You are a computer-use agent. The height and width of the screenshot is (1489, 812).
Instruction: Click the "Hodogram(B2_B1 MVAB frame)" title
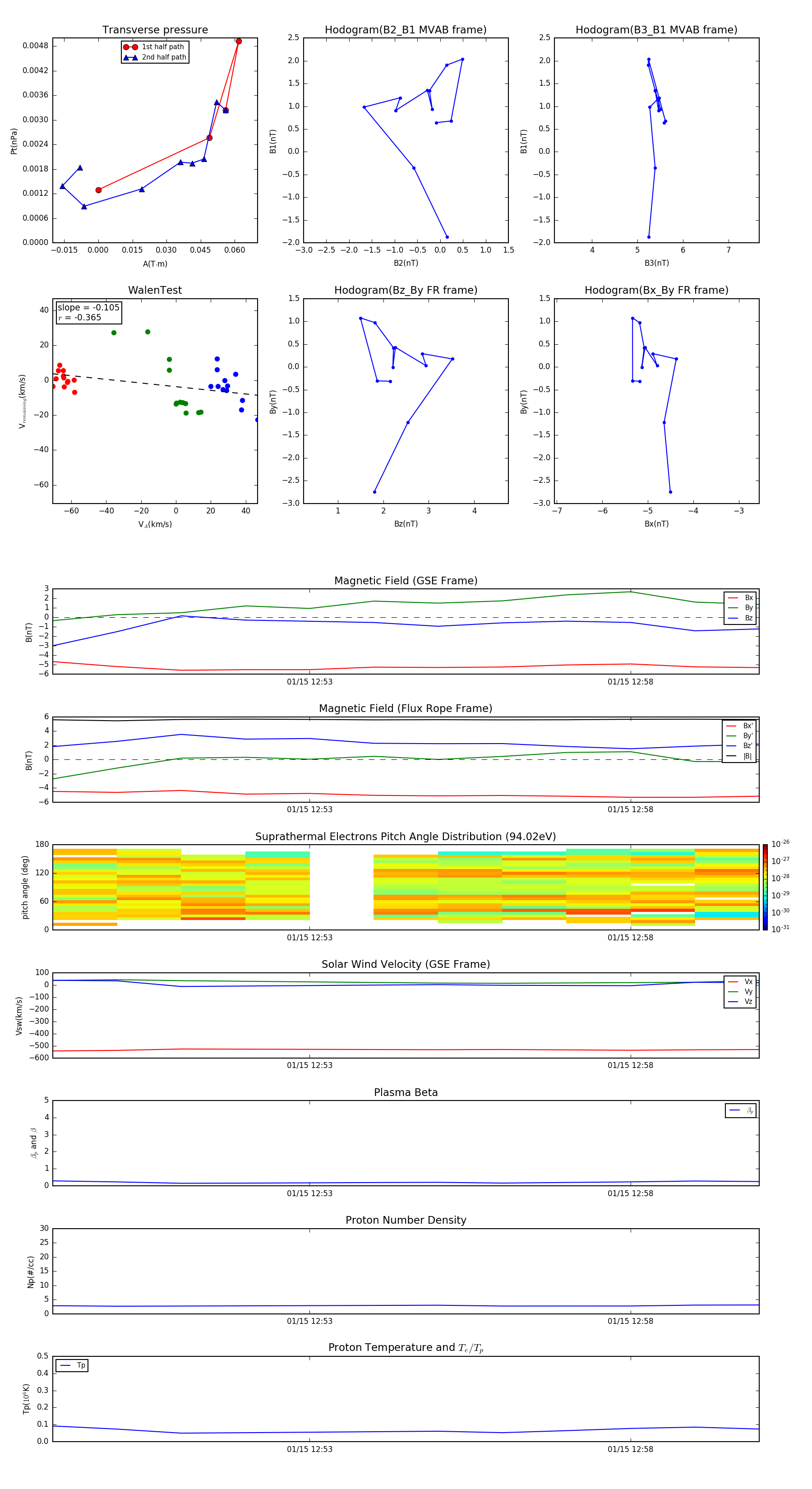click(x=406, y=30)
